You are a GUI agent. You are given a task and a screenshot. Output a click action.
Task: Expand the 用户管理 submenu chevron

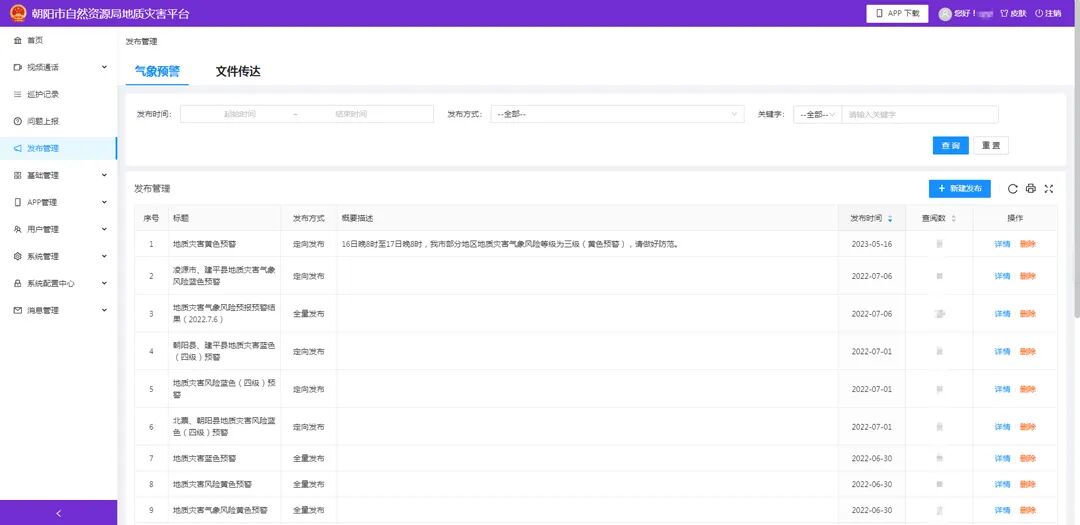(x=104, y=229)
